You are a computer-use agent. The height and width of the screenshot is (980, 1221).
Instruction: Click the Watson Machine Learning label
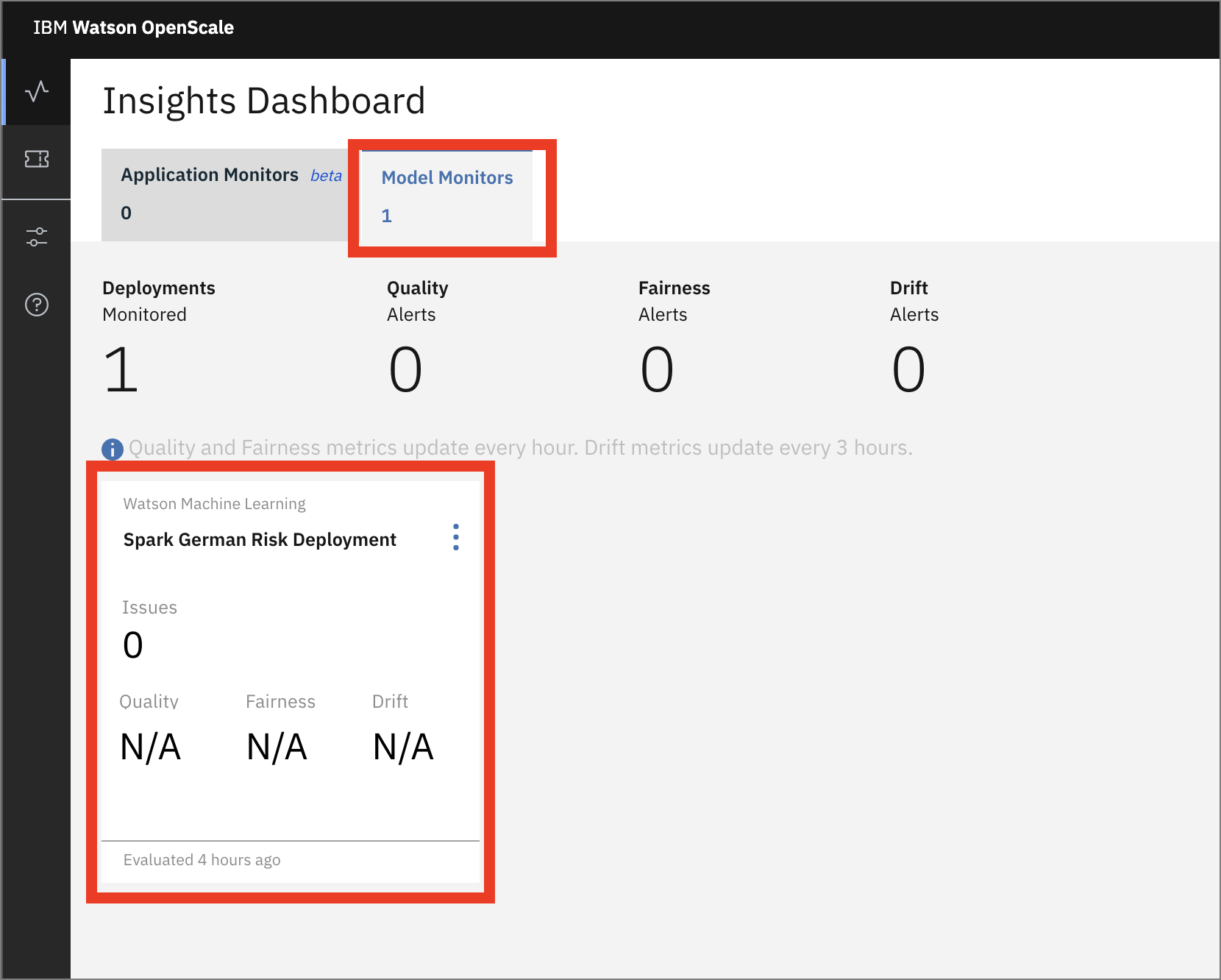tap(214, 504)
